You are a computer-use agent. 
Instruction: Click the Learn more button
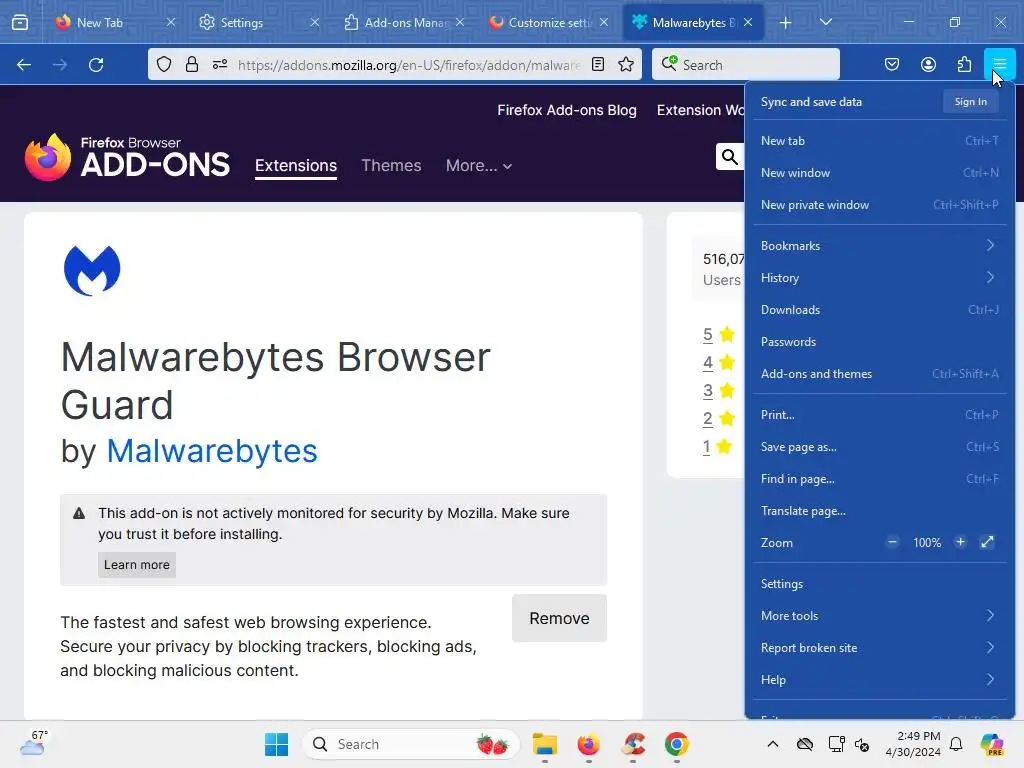[136, 564]
